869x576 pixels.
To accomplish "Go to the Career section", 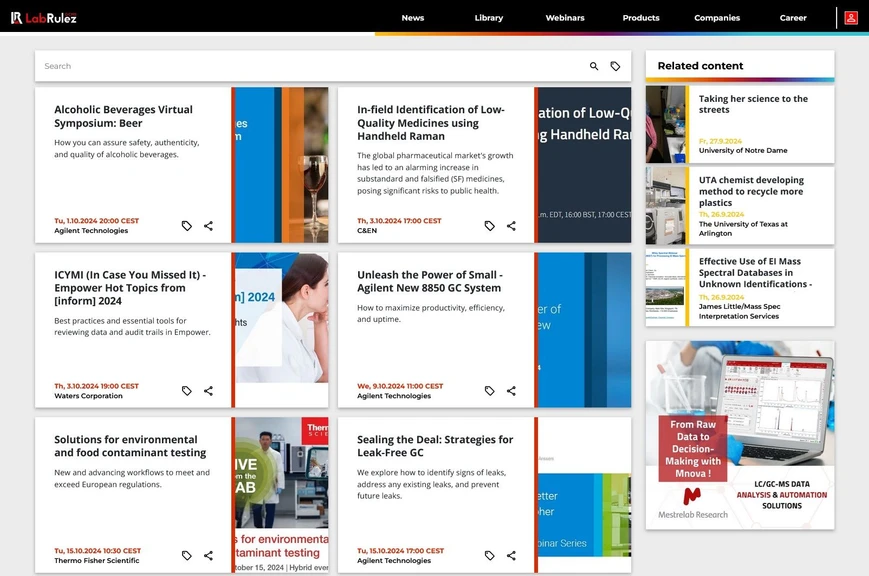I will [x=793, y=18].
